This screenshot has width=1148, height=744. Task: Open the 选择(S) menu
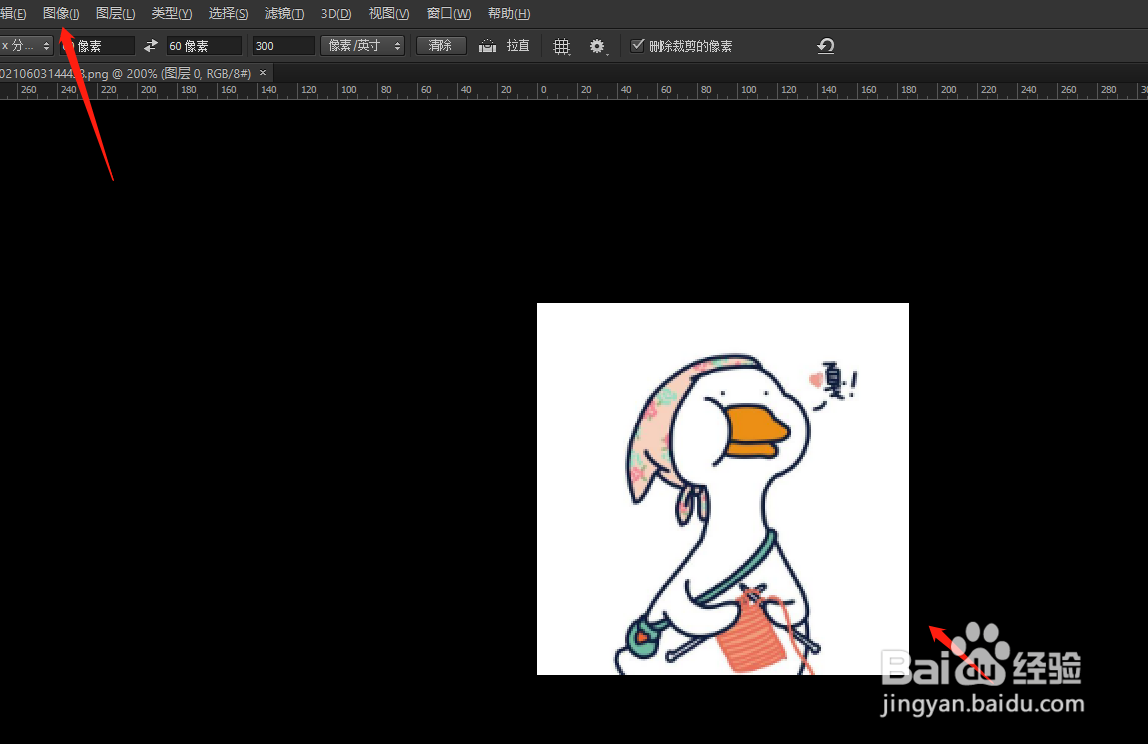pyautogui.click(x=228, y=13)
